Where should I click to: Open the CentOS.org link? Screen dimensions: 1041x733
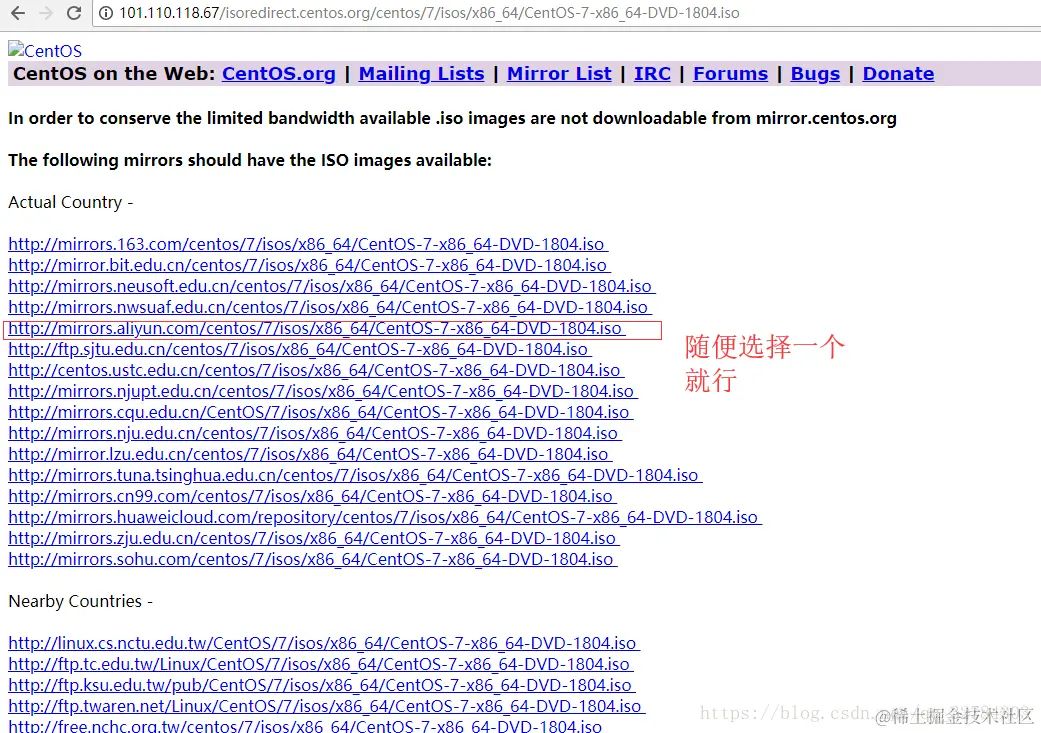[x=279, y=74]
